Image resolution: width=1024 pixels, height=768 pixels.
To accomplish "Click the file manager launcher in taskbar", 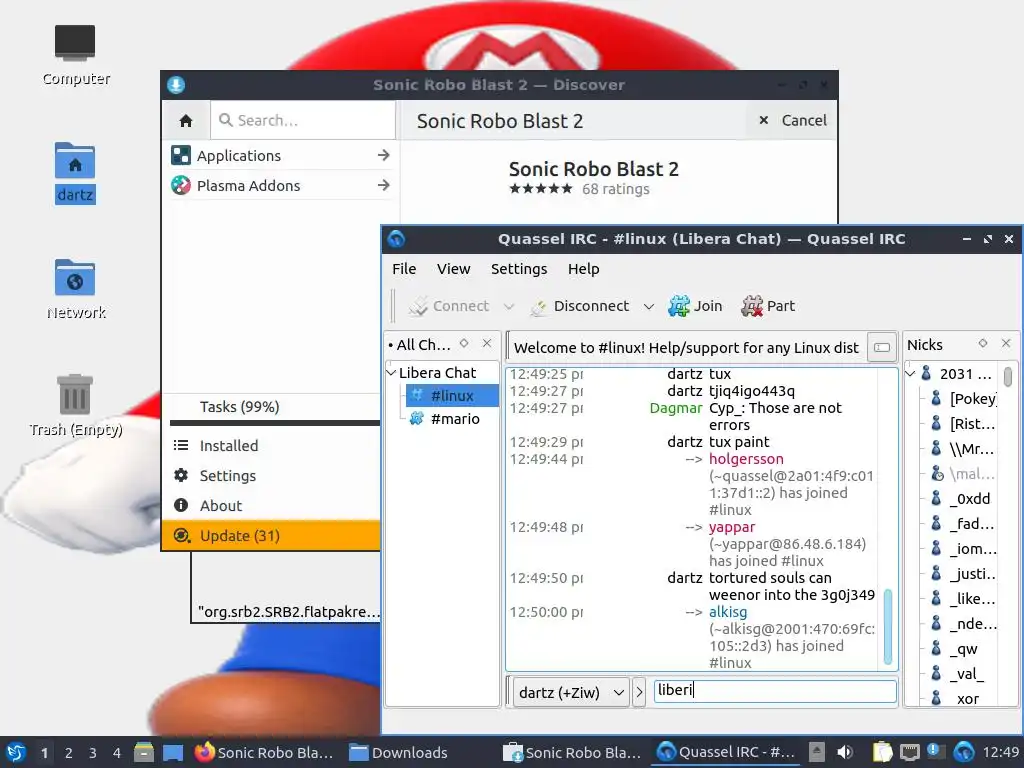I will tap(144, 752).
